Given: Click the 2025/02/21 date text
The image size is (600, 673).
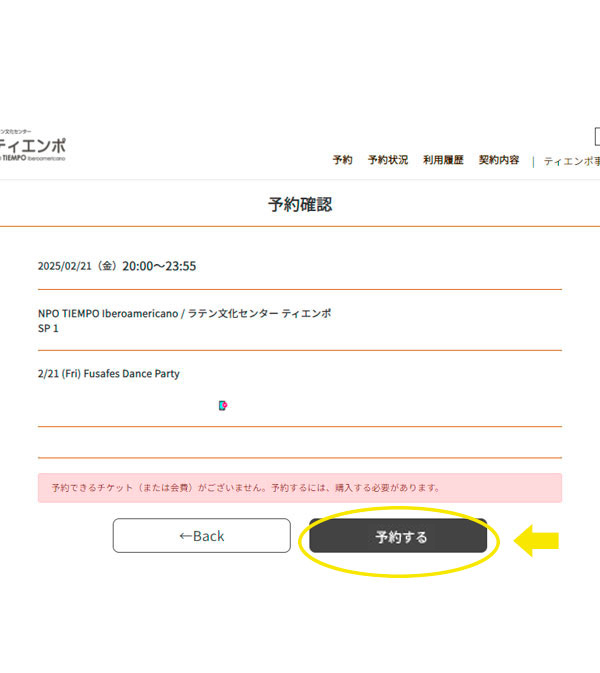Looking at the screenshot, I should pos(65,266).
